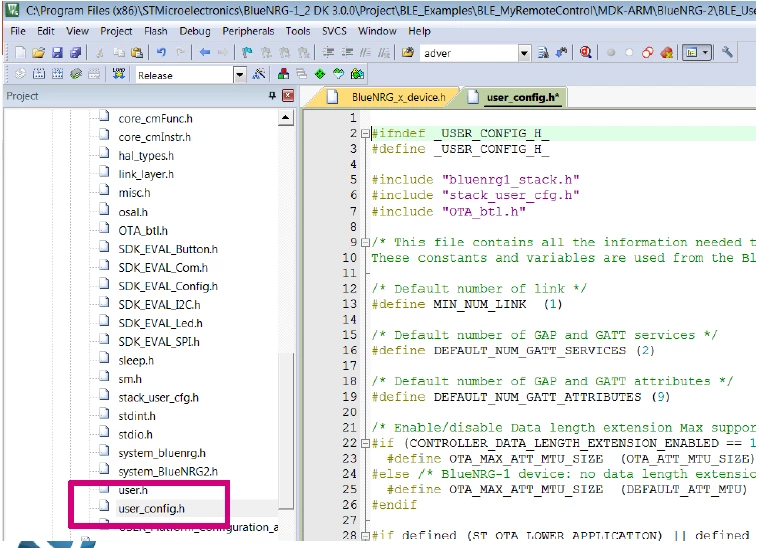Screen dimensions: 759x548
Task: Click the incremental find icon
Action: coord(562,52)
